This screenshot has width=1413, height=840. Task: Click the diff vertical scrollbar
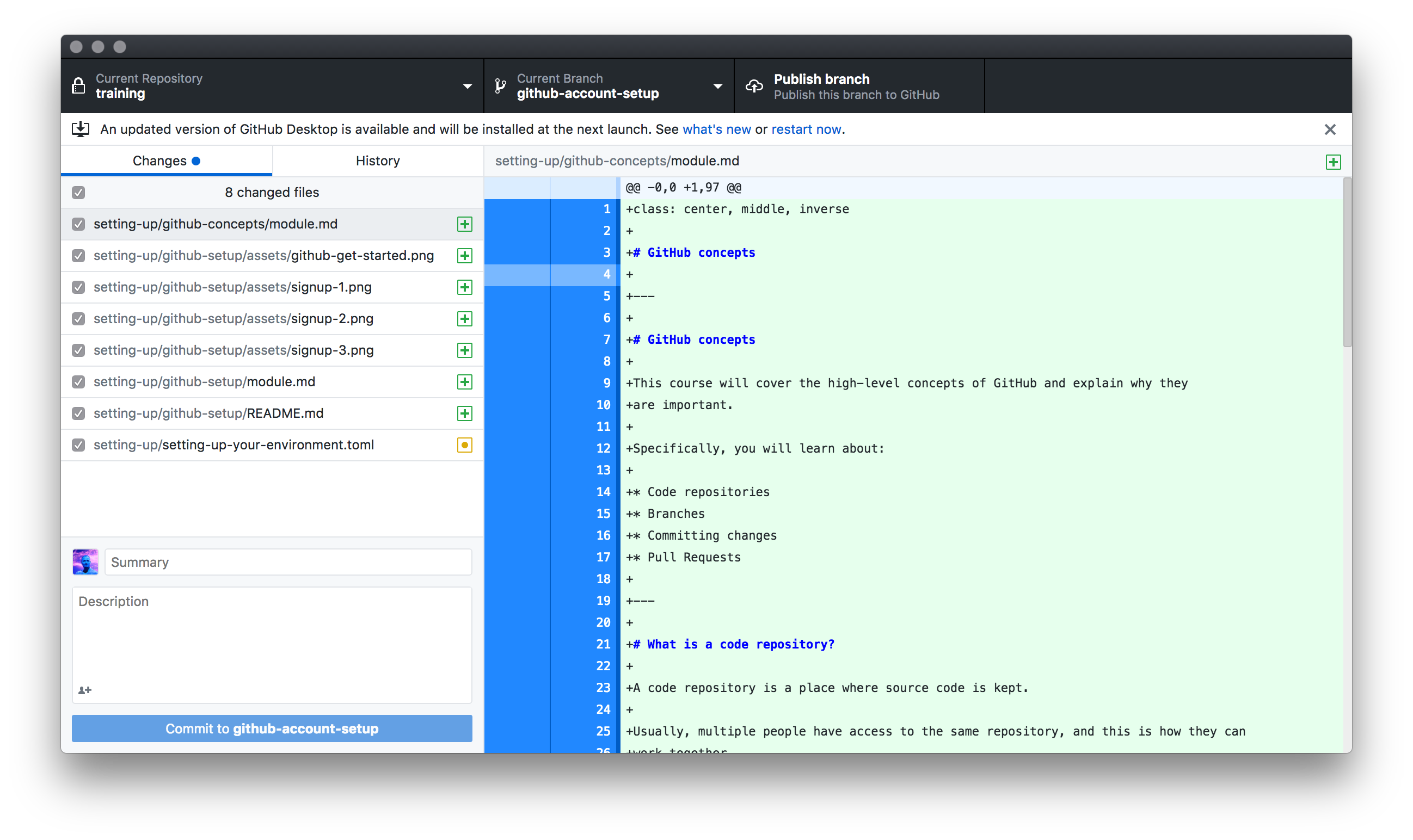[x=1347, y=263]
